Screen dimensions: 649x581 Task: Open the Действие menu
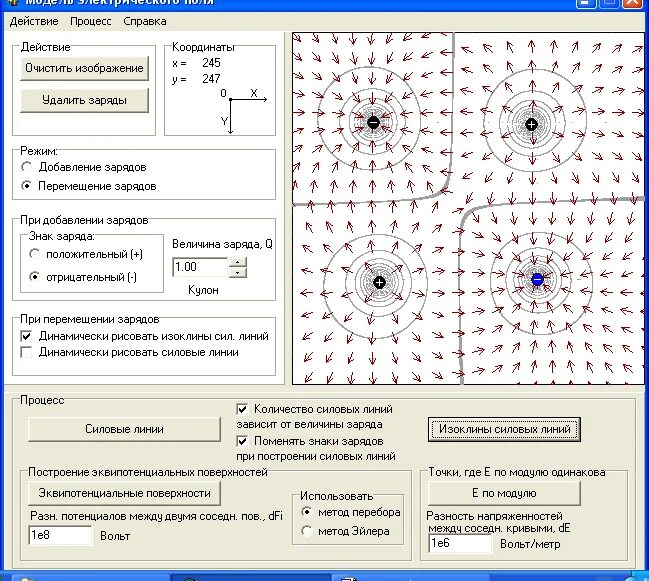click(34, 21)
